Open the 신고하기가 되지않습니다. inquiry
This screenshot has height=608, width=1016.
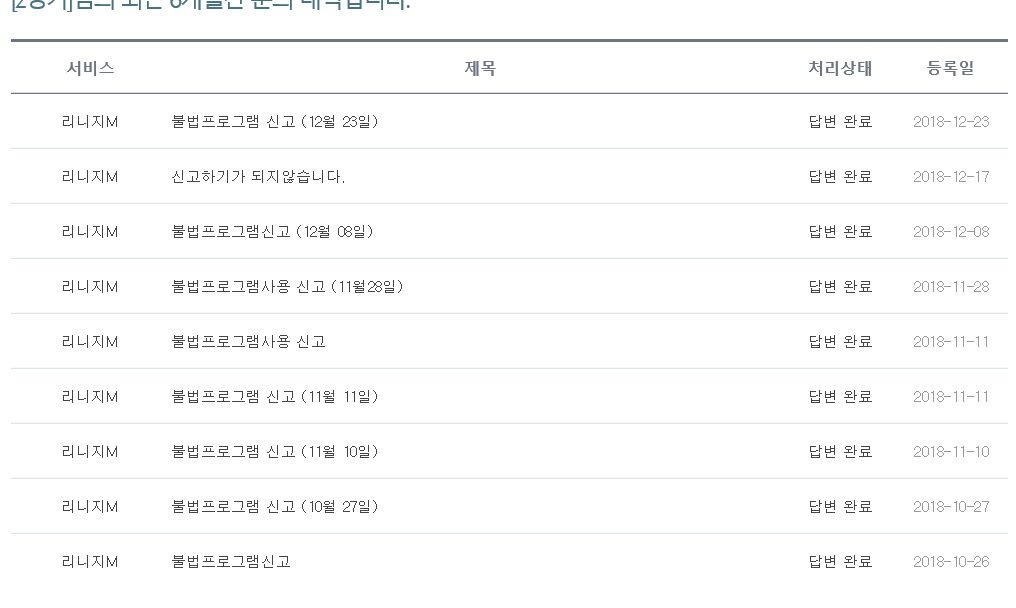click(258, 177)
